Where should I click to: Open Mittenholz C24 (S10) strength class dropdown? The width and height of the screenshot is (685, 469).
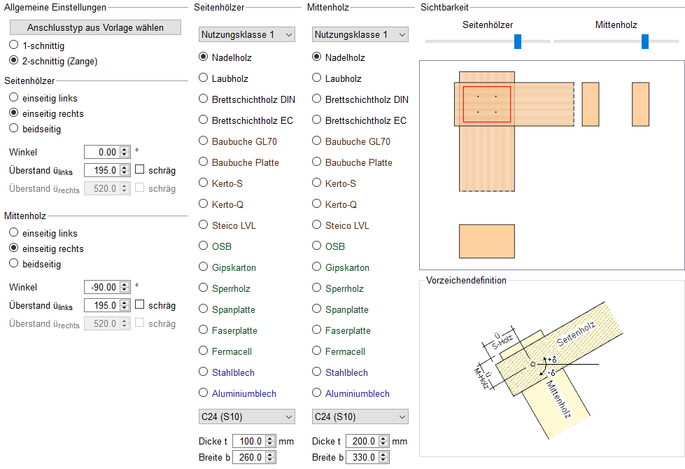(x=360, y=416)
